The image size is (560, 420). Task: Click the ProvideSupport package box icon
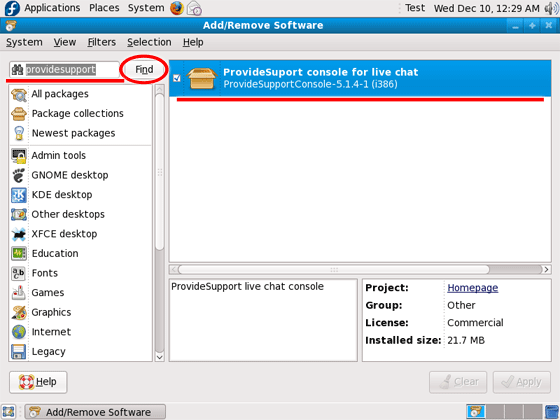point(202,79)
